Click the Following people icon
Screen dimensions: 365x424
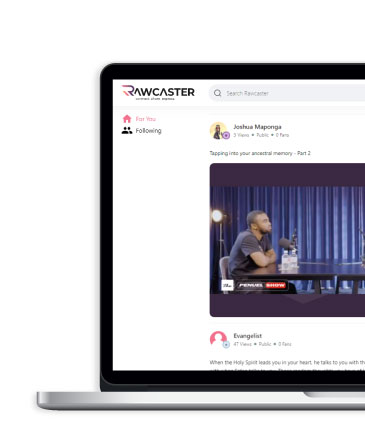coord(127,130)
